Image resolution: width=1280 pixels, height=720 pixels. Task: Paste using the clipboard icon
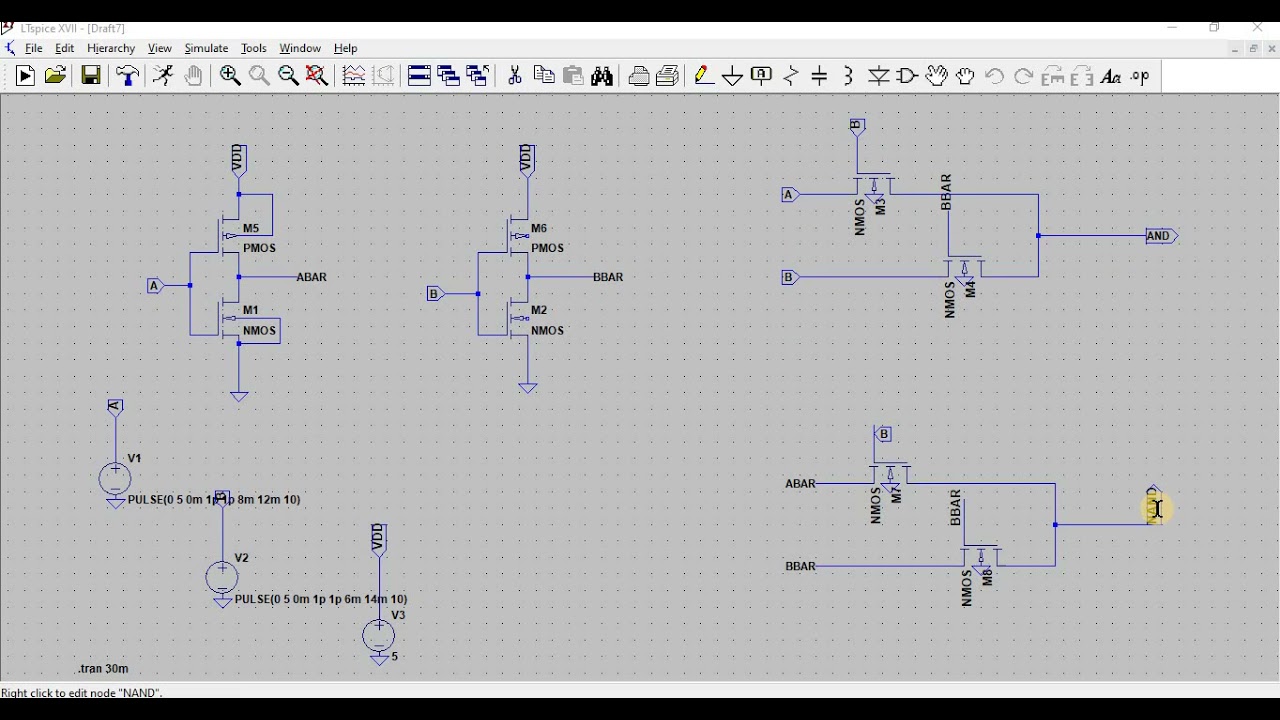click(x=574, y=76)
